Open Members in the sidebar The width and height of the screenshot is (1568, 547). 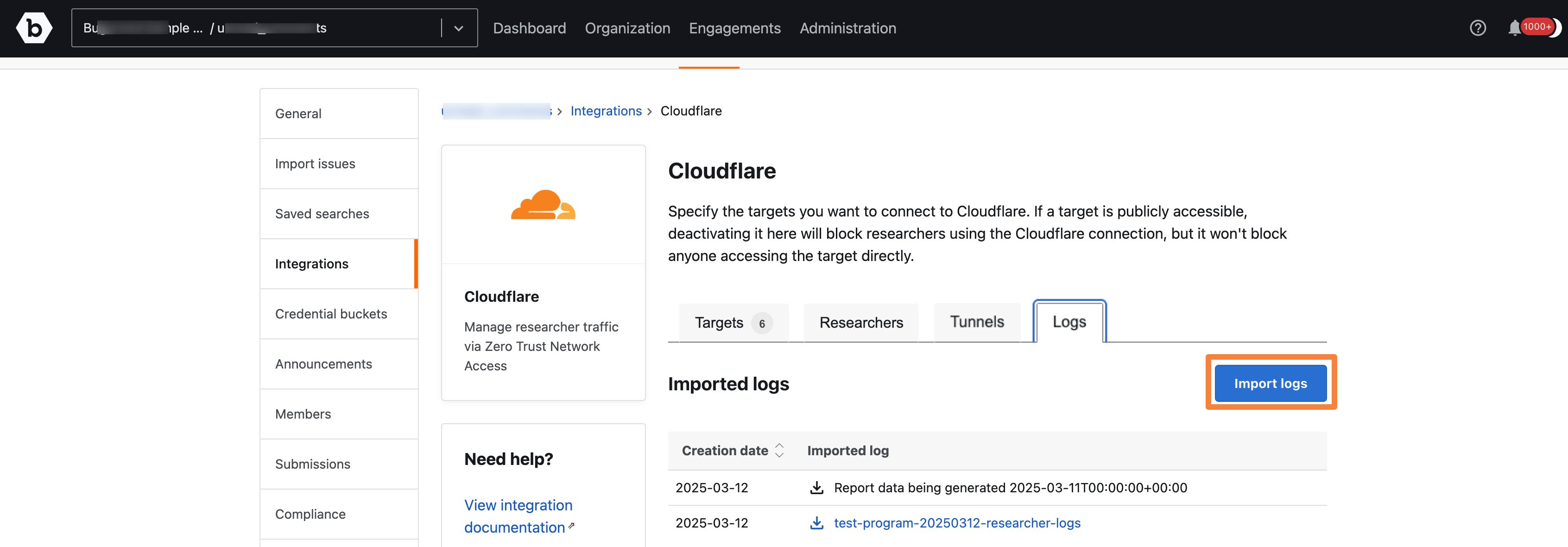pos(339,413)
